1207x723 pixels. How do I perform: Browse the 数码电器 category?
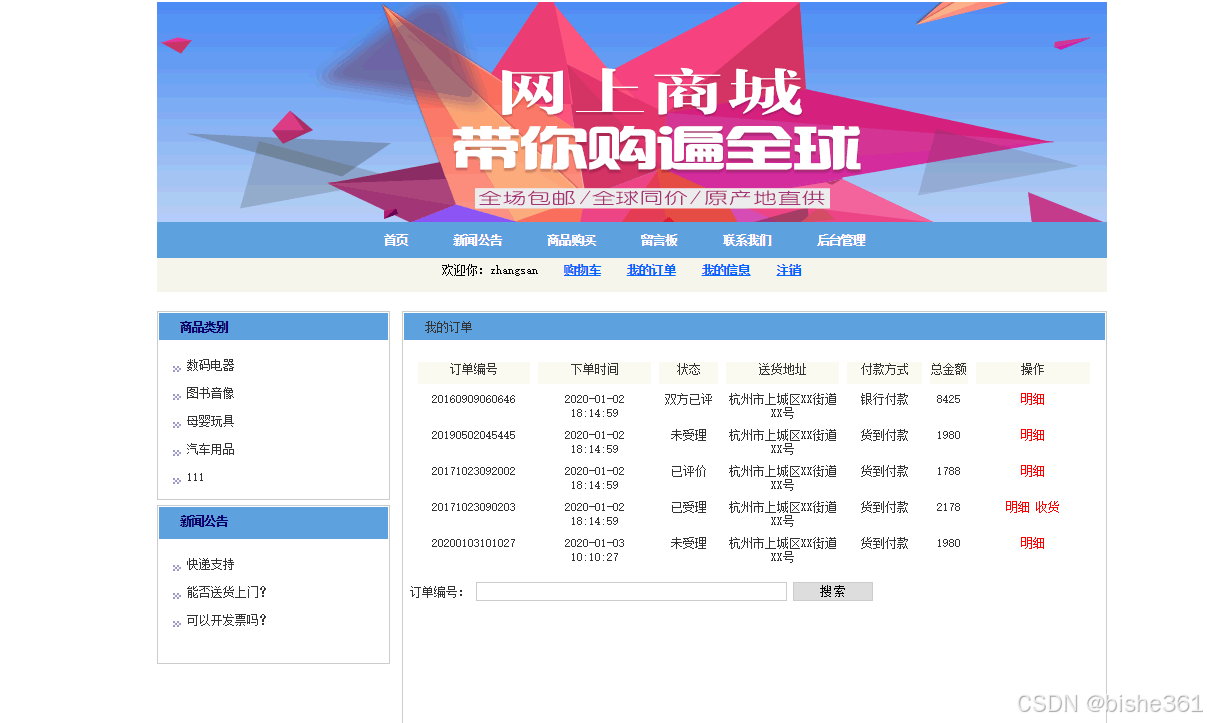pyautogui.click(x=210, y=366)
